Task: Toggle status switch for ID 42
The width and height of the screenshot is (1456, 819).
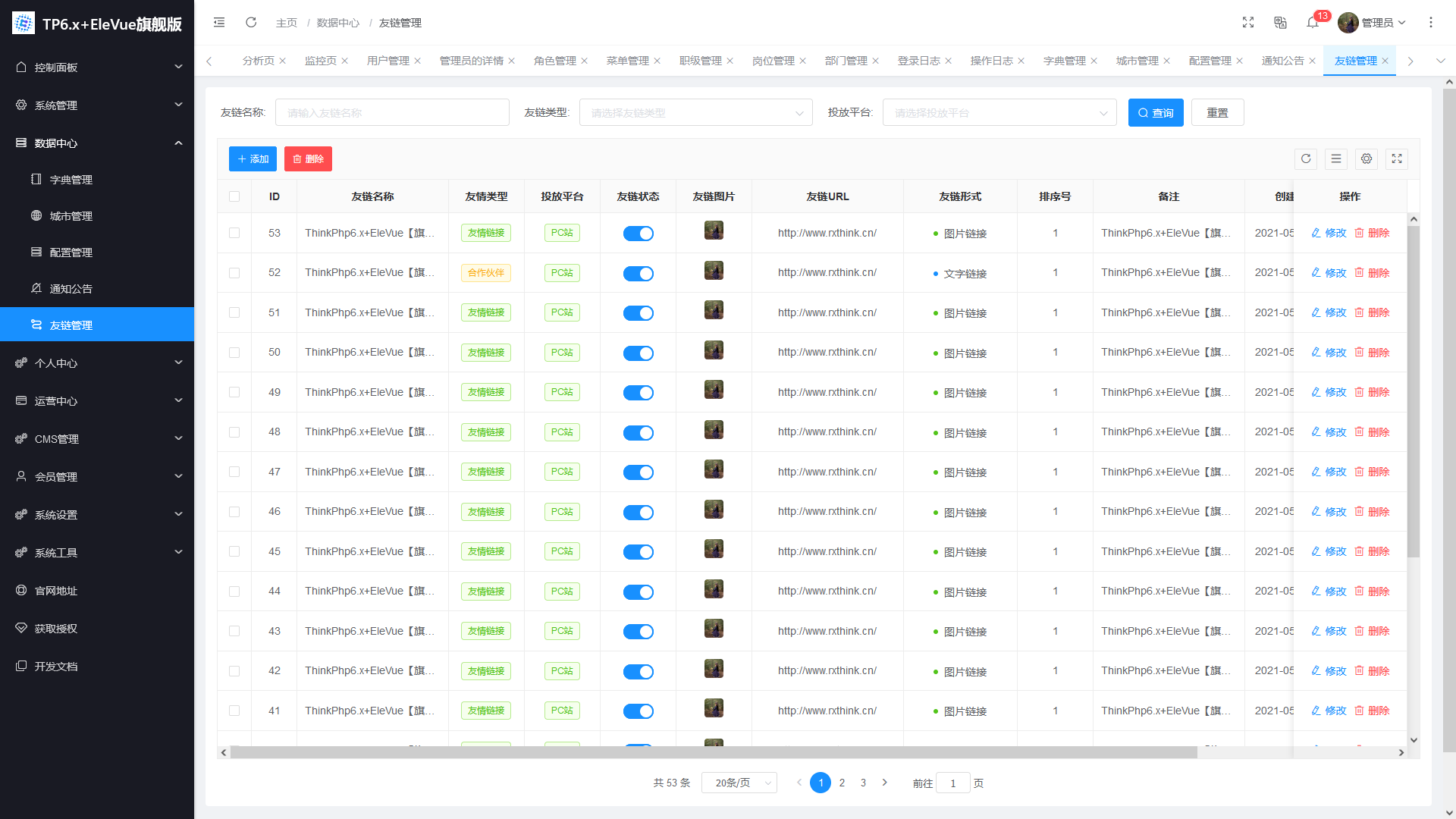Action: [639, 672]
